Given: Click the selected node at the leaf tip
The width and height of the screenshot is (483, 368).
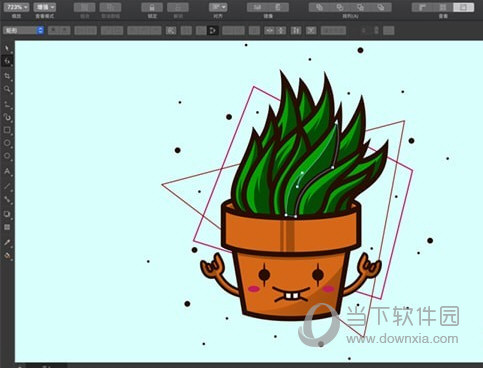Looking at the screenshot, I should (336, 122).
